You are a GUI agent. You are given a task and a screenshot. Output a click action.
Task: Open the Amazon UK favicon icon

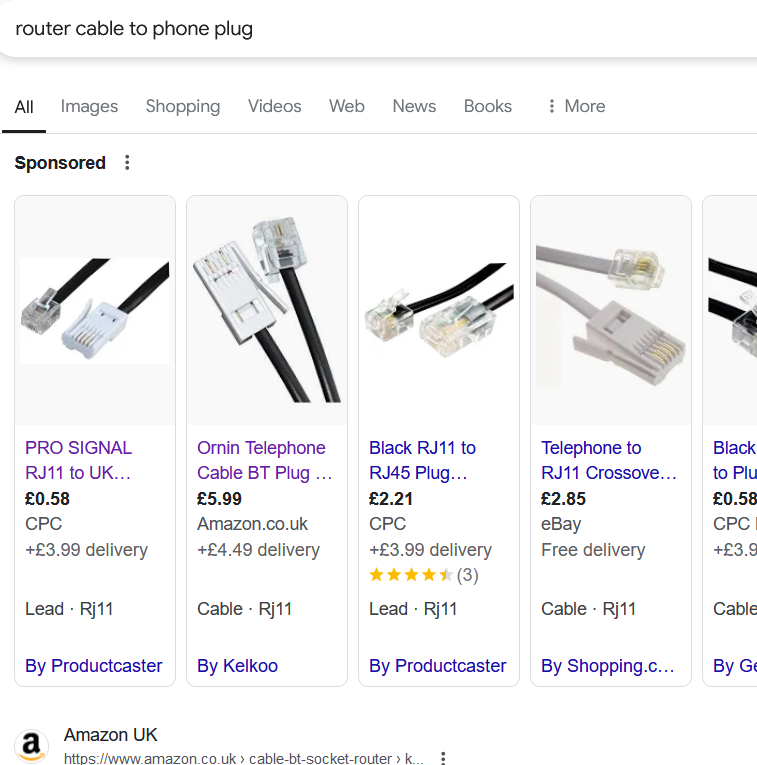coord(32,746)
